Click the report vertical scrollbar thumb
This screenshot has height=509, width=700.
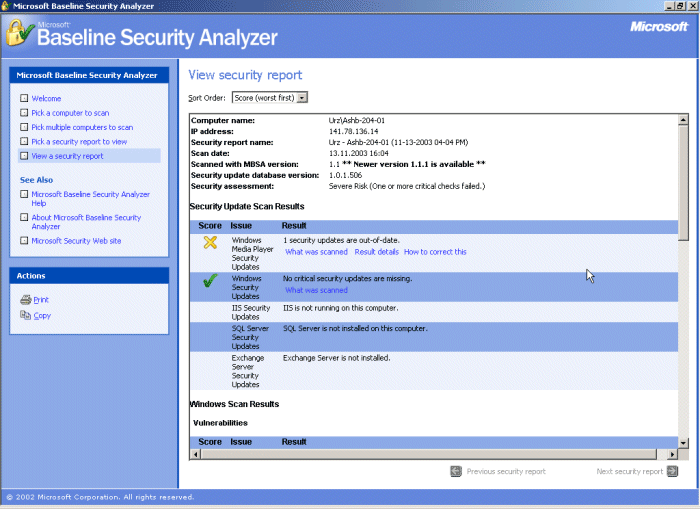pos(683,182)
